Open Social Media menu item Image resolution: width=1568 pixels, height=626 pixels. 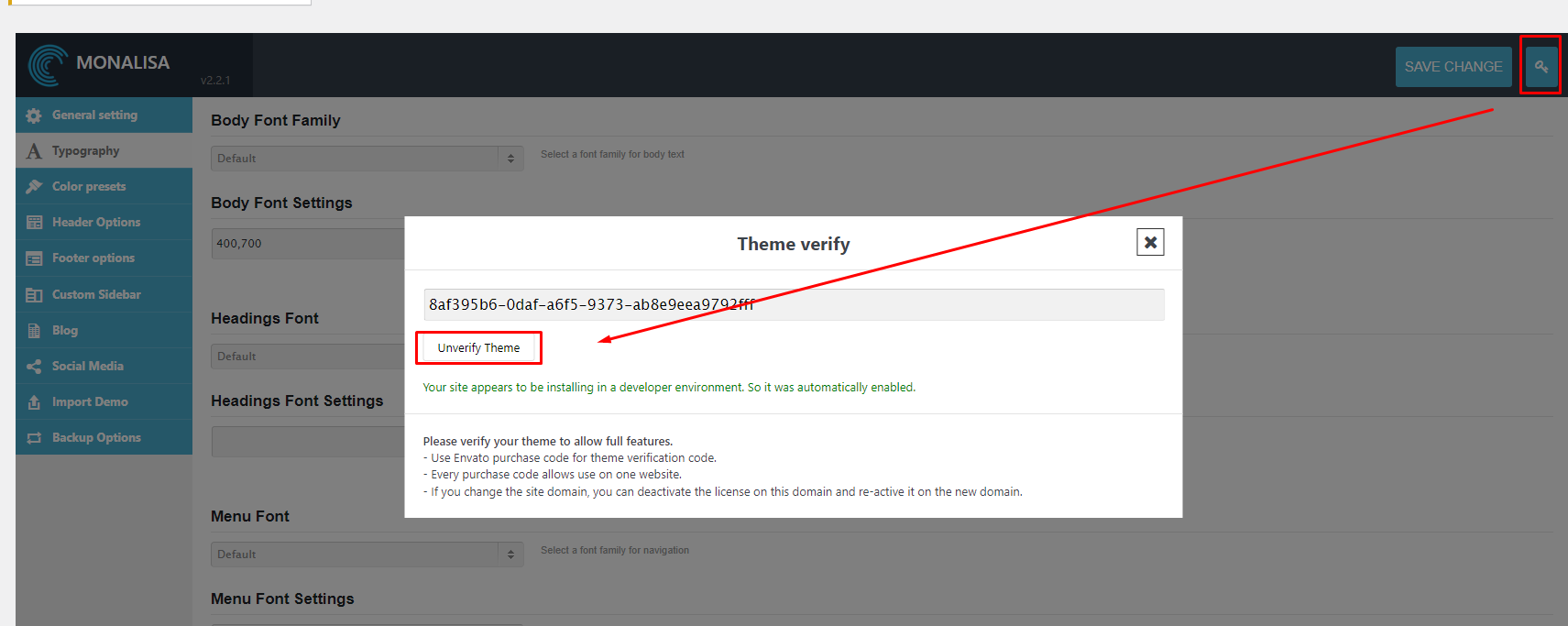(104, 366)
